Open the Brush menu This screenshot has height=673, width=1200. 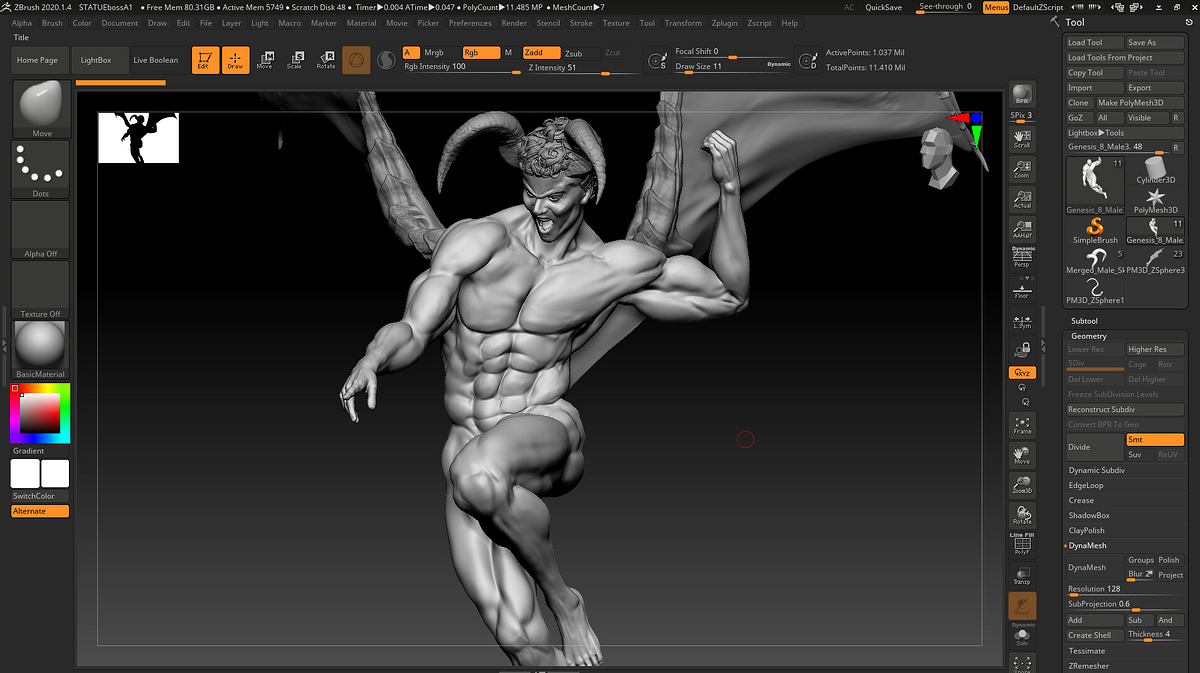tap(52, 23)
